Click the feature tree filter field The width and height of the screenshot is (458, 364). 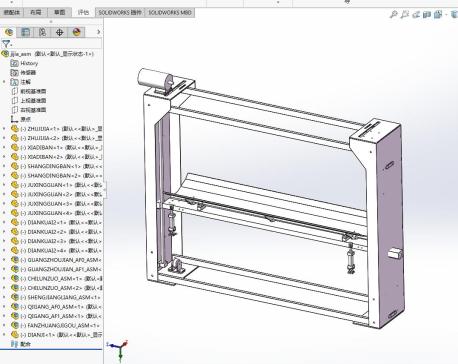51,44
